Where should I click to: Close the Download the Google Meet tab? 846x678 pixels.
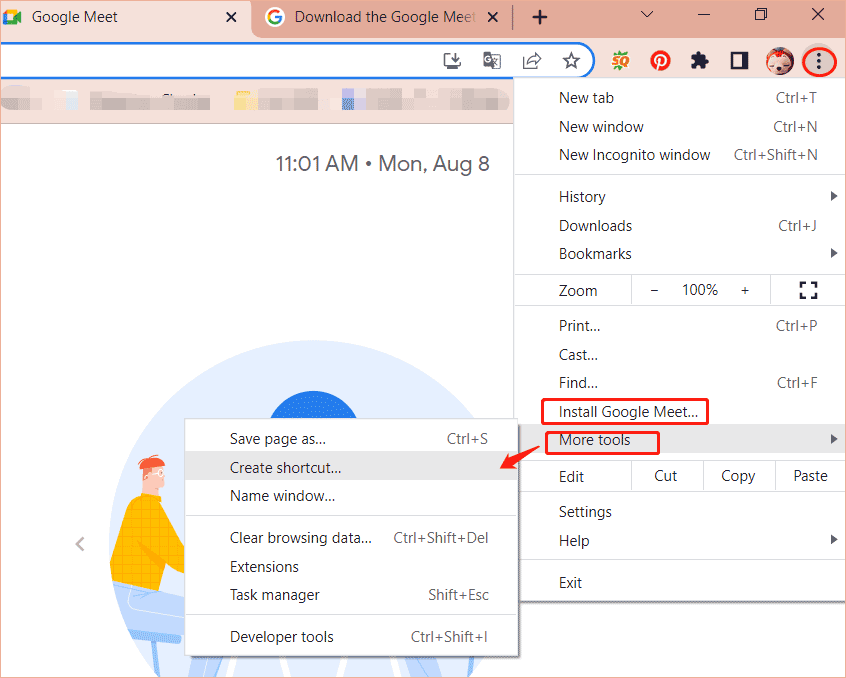click(x=492, y=17)
